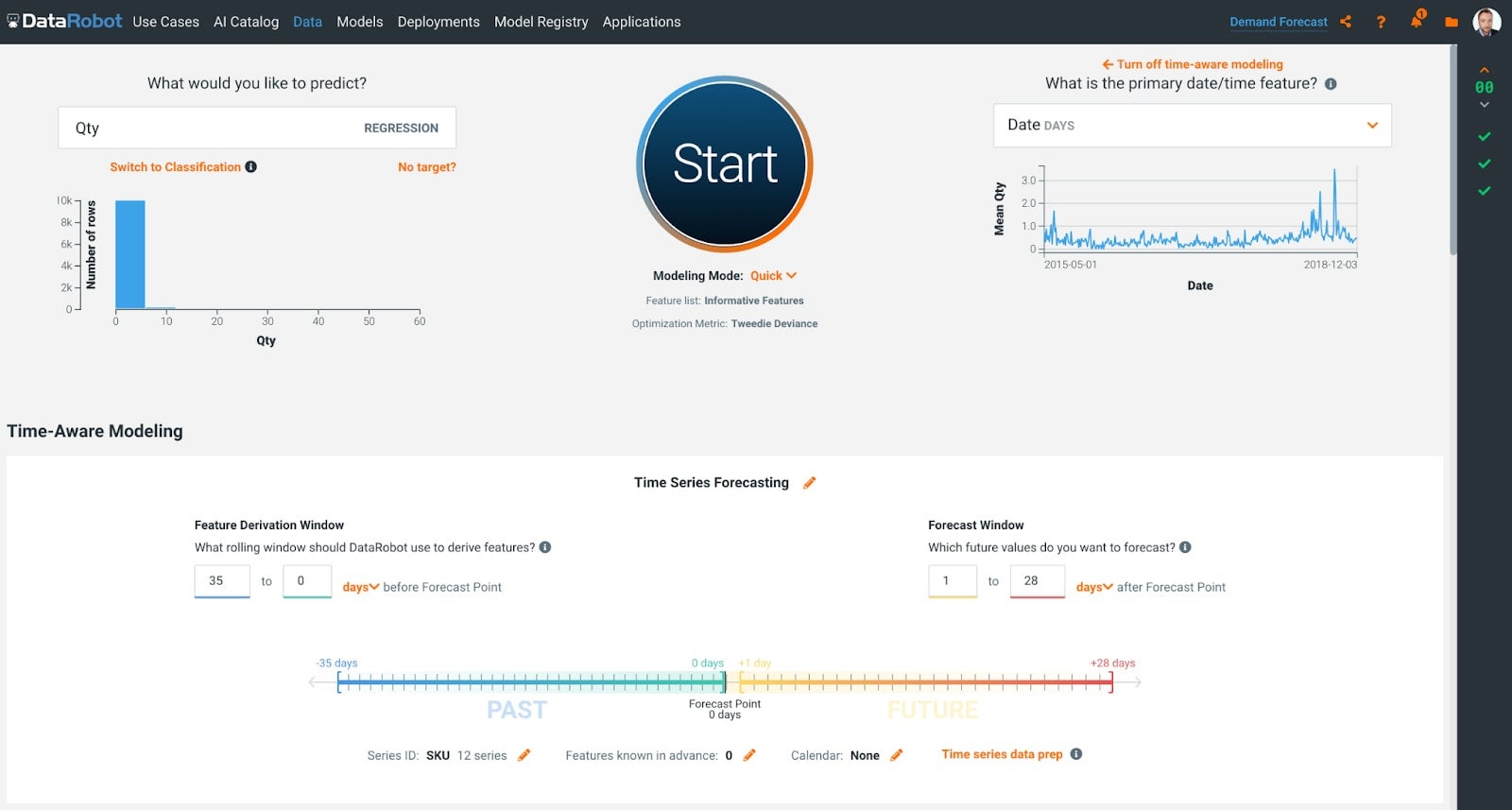Click worker count down arrow in sidebar
The image size is (1512, 810).
point(1485,104)
